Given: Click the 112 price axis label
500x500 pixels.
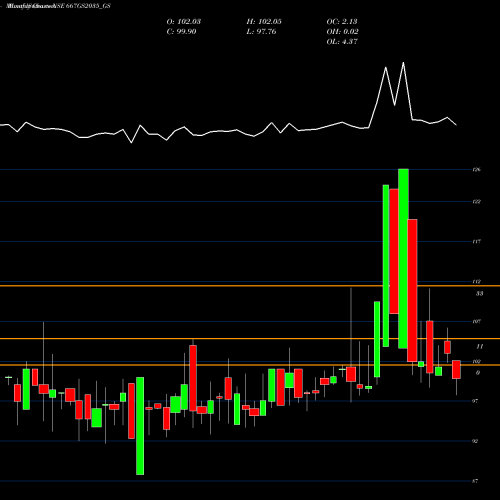Looking at the screenshot, I should 476,282.
